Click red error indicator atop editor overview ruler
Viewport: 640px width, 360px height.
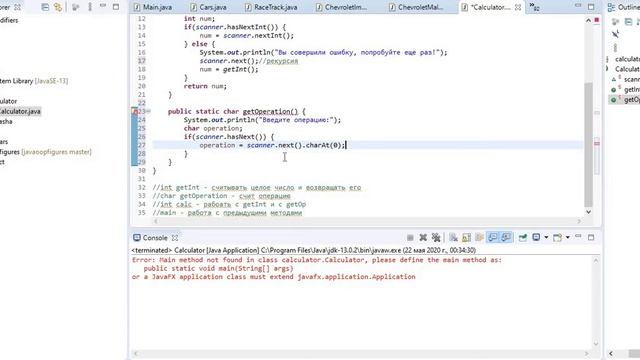point(597,20)
